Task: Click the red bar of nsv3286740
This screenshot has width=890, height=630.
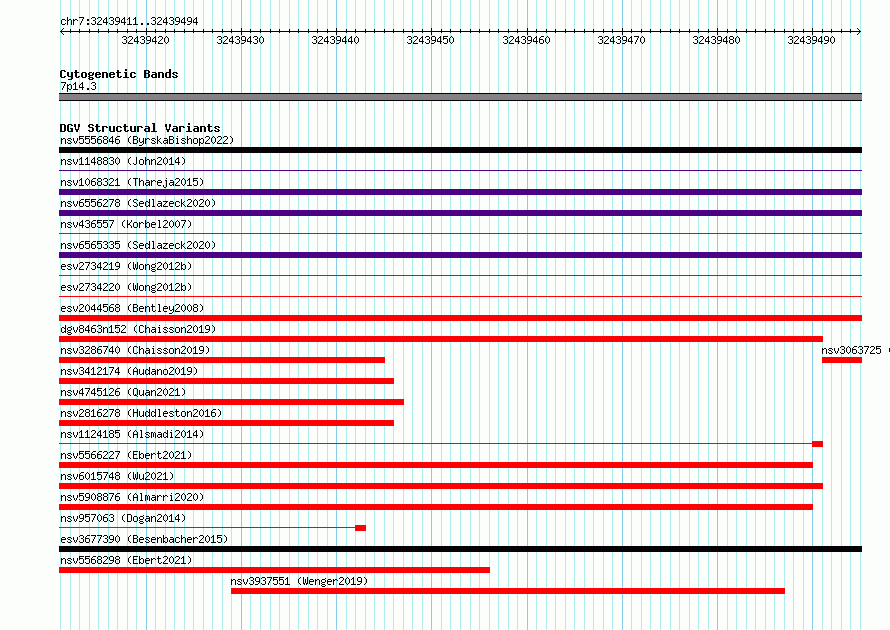Action: click(x=222, y=360)
